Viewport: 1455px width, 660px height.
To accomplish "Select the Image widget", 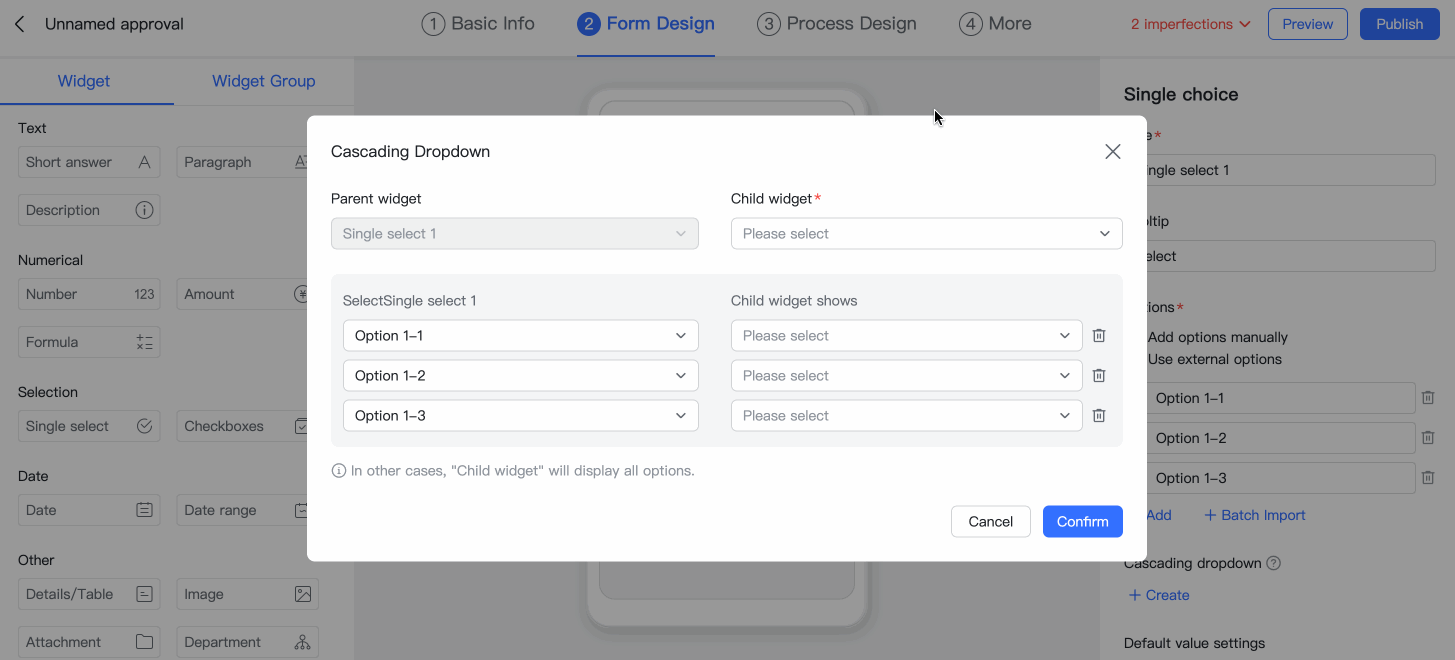I will pos(247,593).
